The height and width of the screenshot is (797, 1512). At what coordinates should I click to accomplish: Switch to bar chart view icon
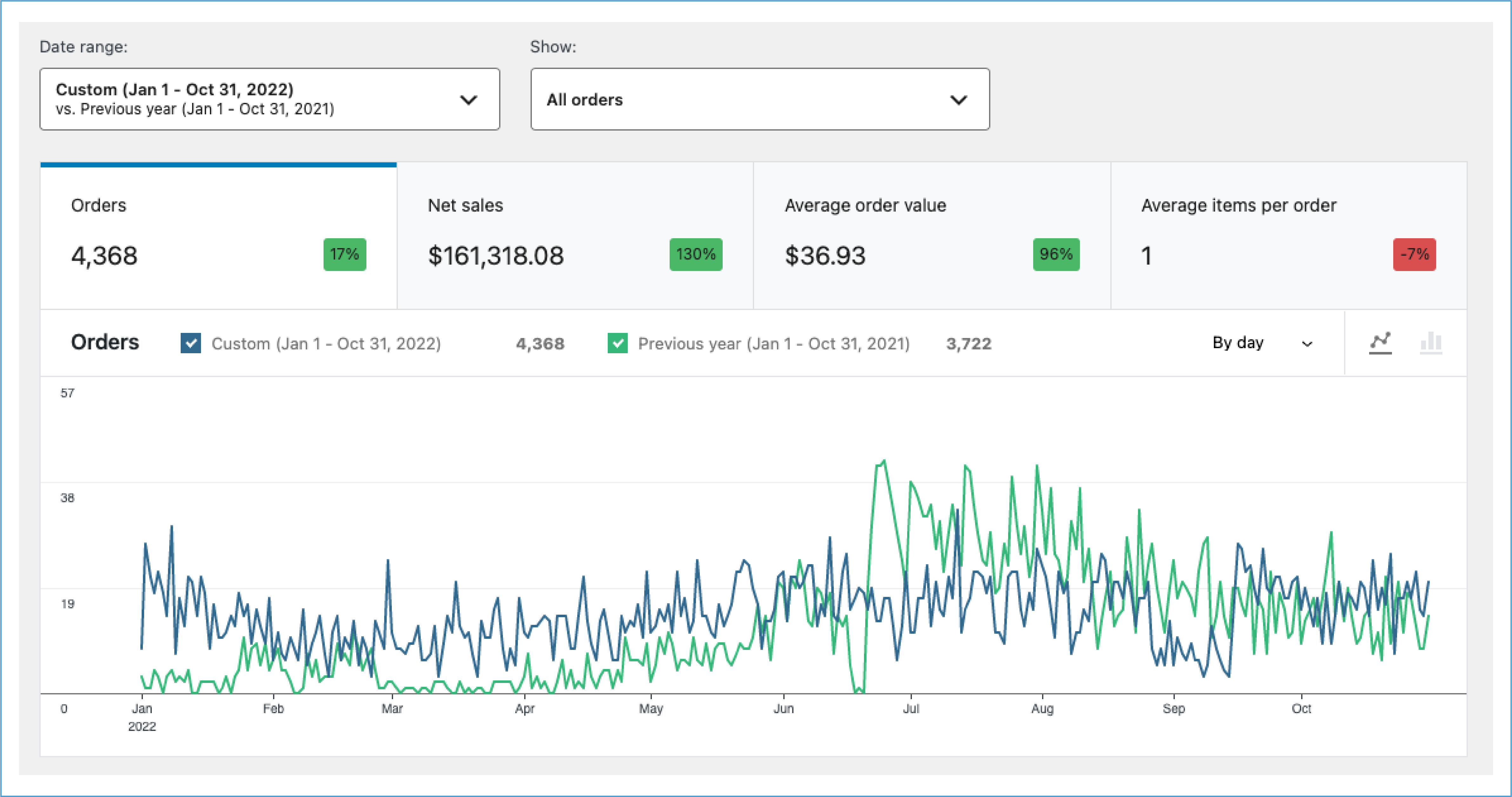coord(1430,342)
